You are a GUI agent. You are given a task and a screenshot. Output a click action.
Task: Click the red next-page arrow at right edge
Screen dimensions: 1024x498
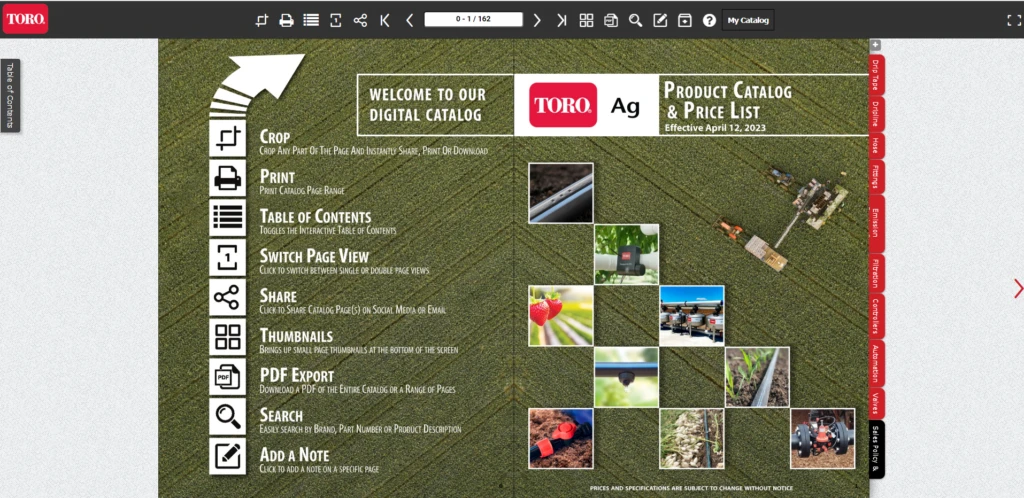click(1017, 288)
